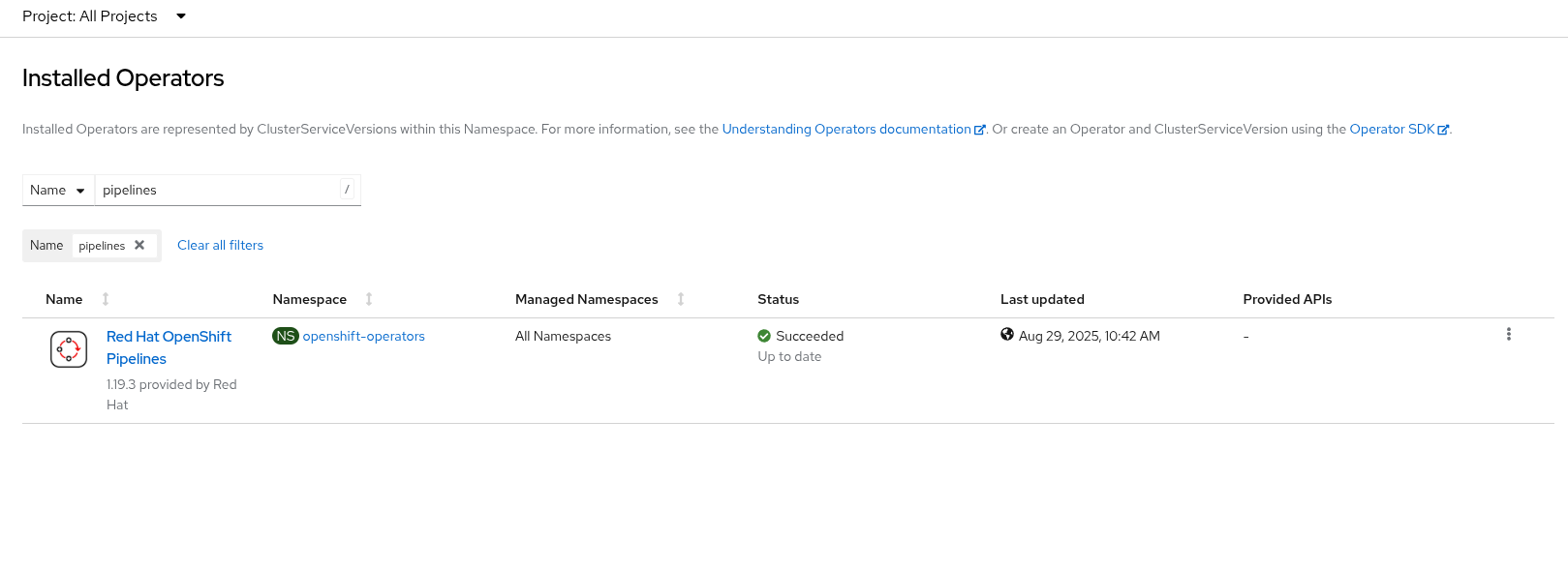Open the openshift-operators namespace link
Screen dimensions: 1568x570
(363, 337)
